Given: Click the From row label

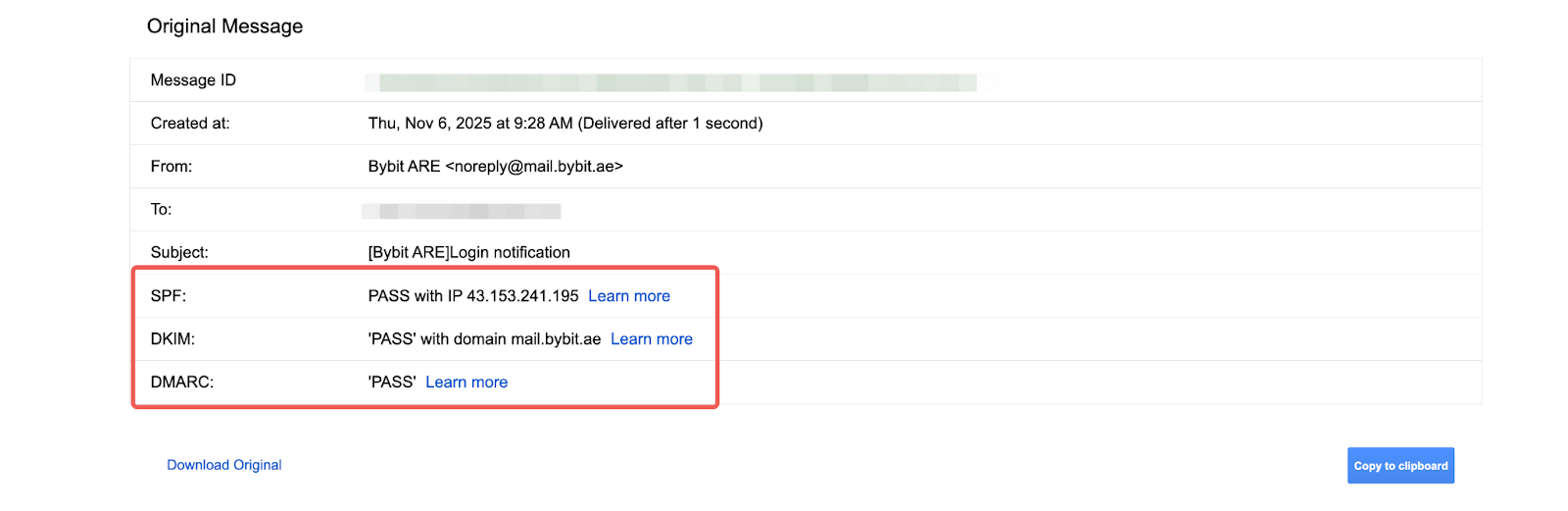Looking at the screenshot, I should point(171,167).
